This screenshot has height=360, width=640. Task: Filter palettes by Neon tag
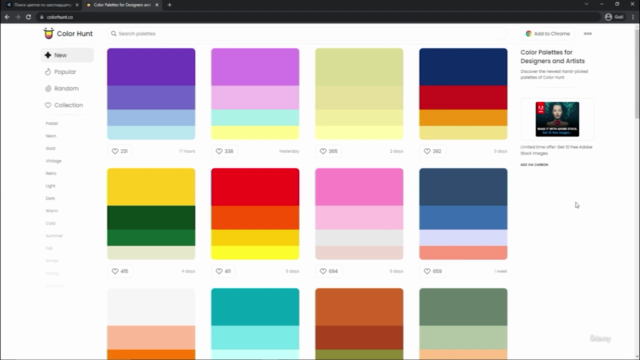point(51,136)
